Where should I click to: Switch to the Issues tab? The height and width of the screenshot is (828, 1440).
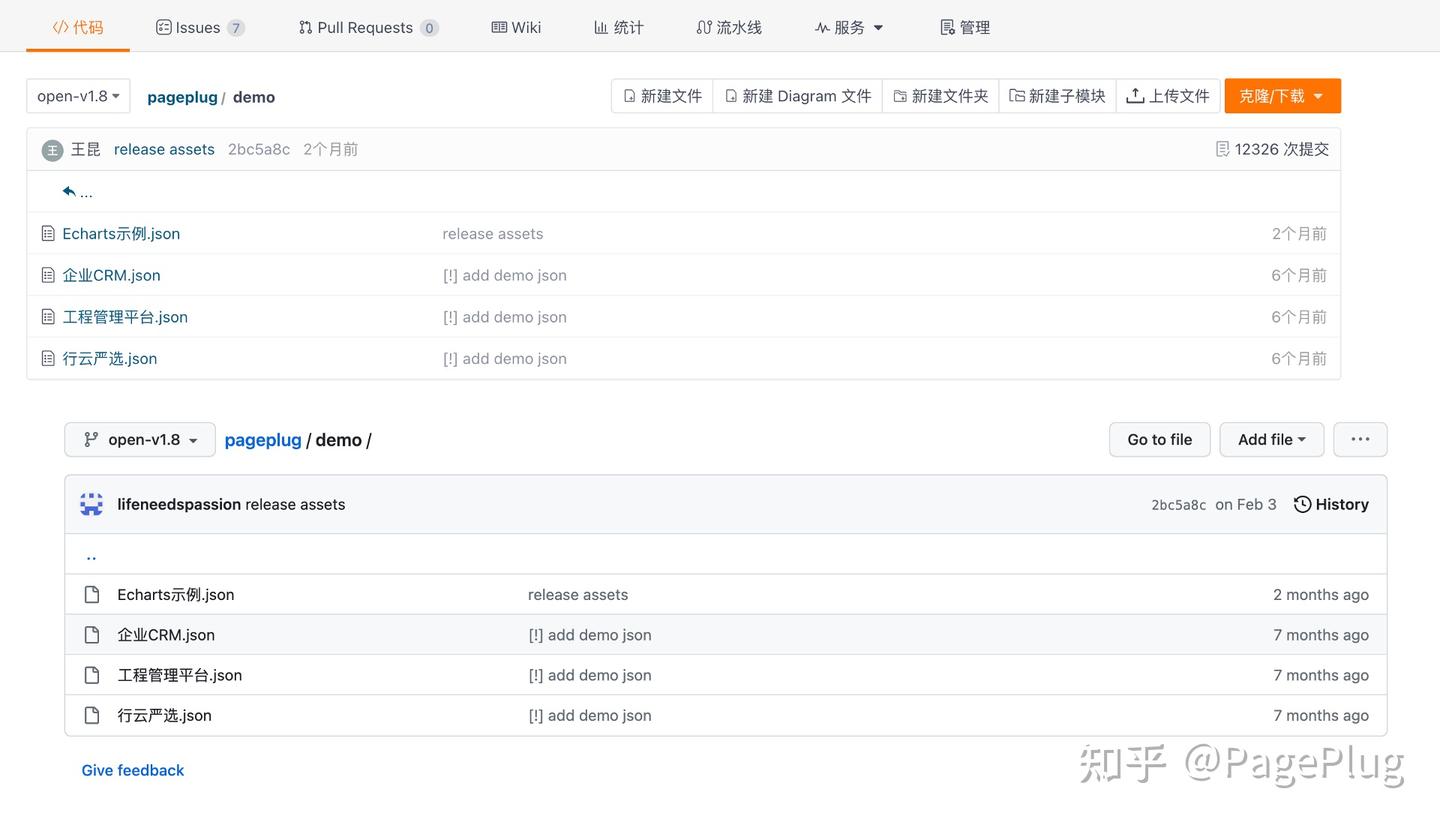pyautogui.click(x=200, y=27)
